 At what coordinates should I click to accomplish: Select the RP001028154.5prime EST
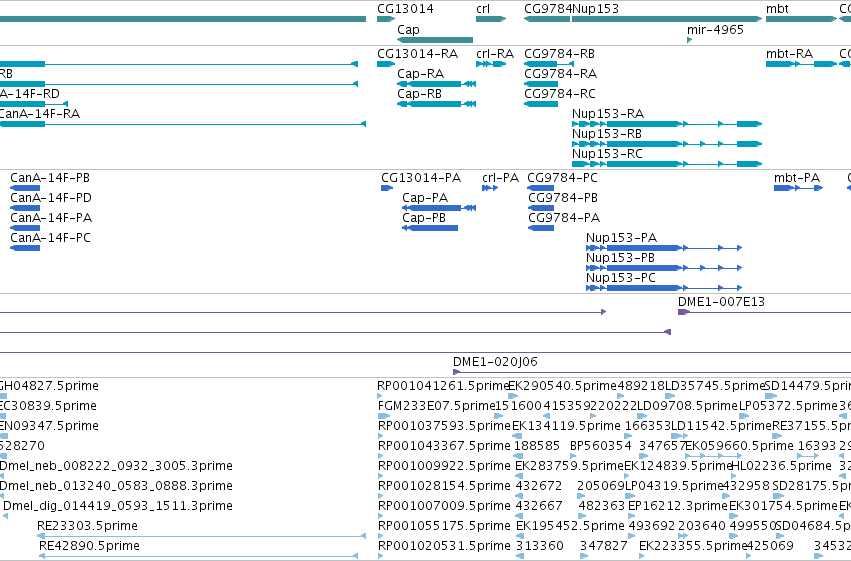[x=381, y=496]
